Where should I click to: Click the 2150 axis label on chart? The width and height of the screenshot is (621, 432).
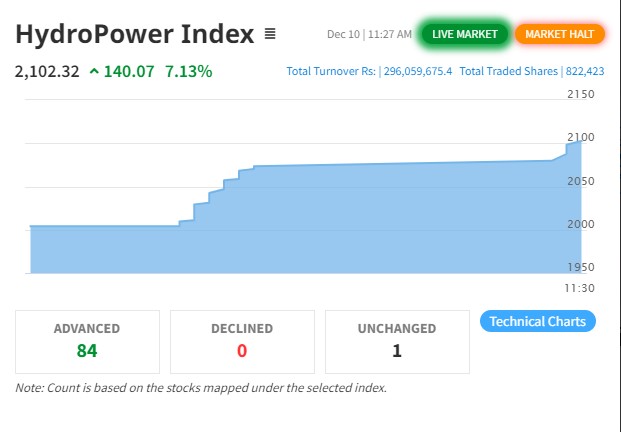click(x=580, y=94)
